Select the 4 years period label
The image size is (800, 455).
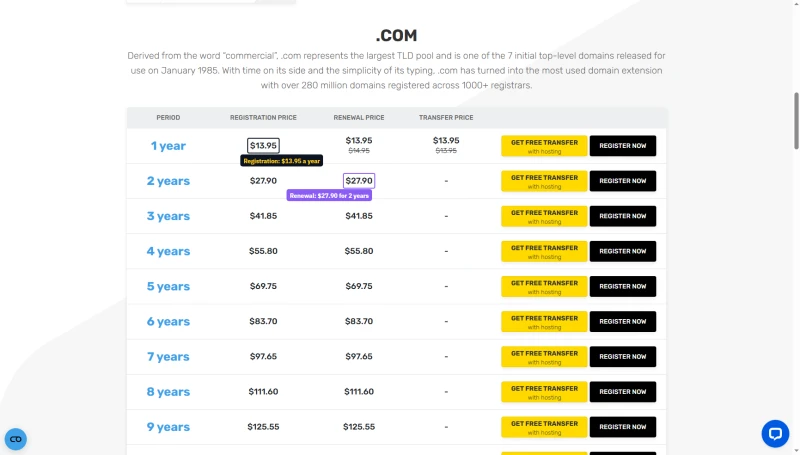click(x=168, y=251)
